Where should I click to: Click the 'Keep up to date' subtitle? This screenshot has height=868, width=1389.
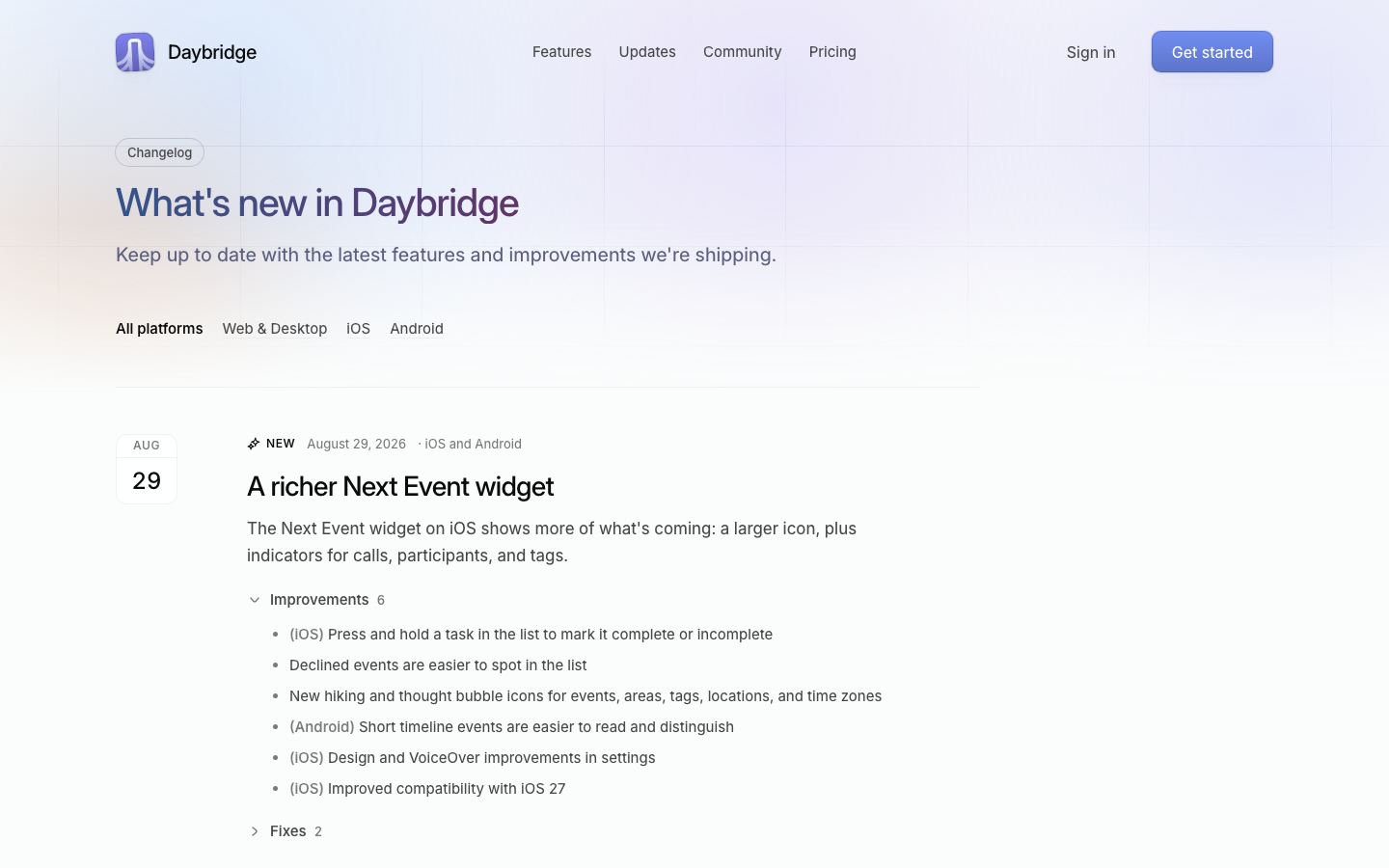[446, 255]
